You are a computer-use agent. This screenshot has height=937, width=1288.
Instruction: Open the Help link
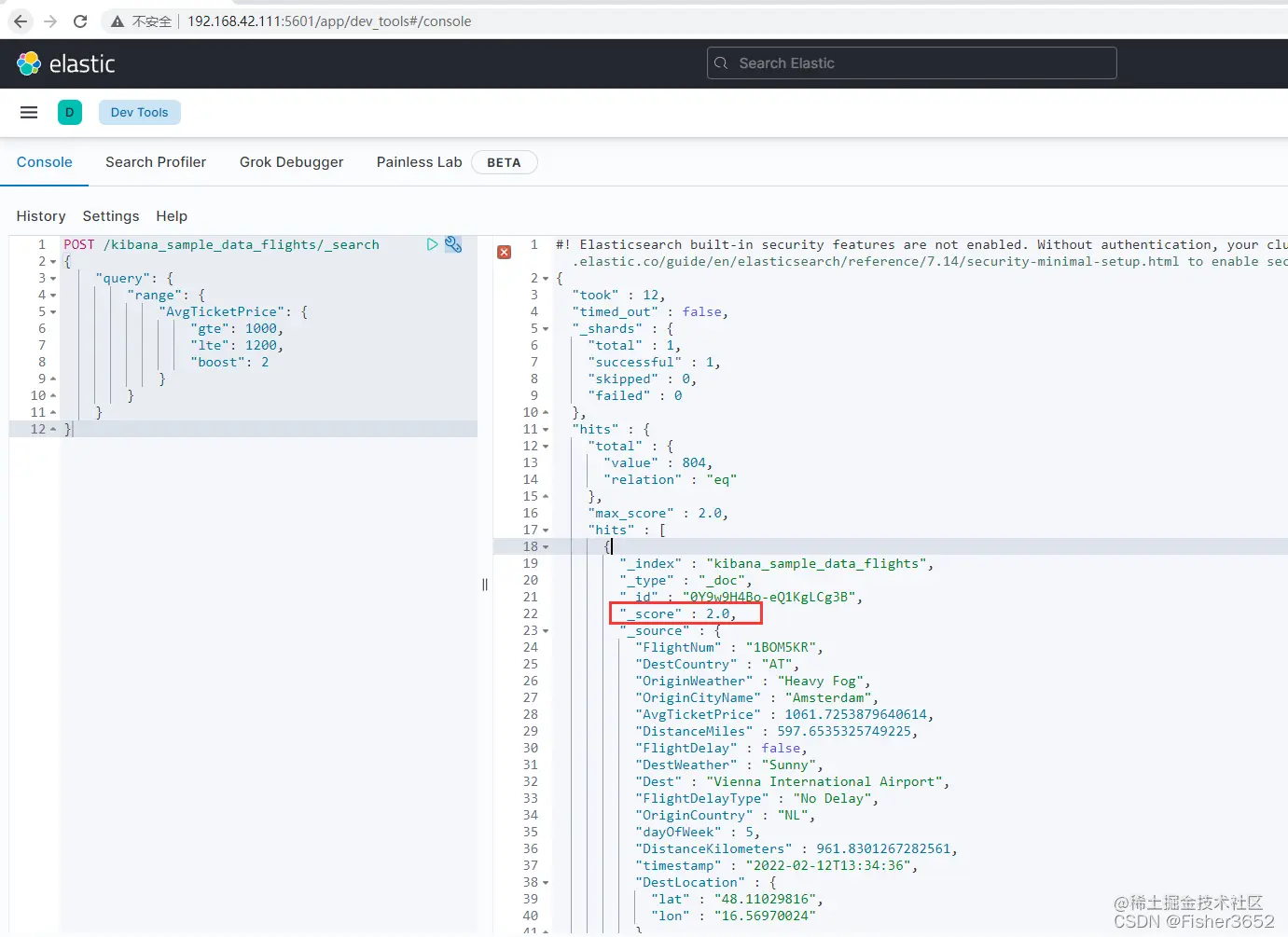click(172, 215)
